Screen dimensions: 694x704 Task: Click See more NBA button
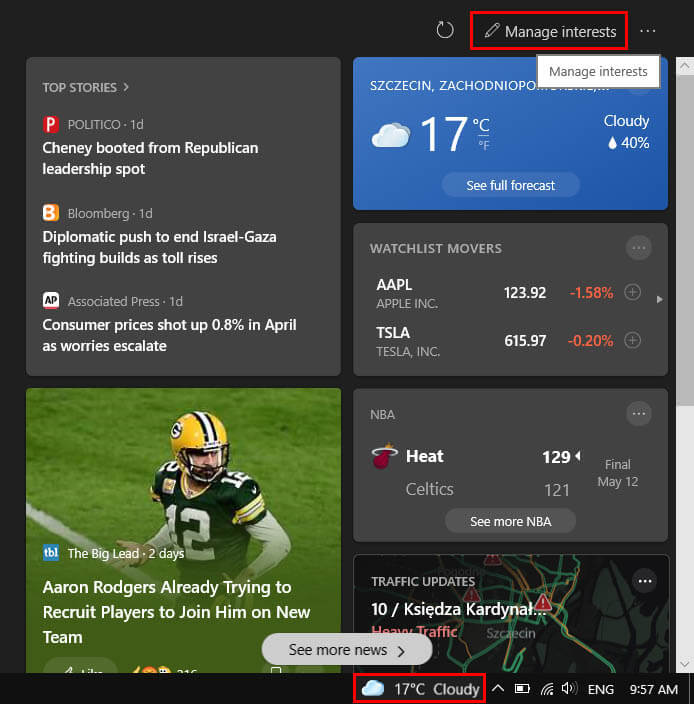click(510, 521)
